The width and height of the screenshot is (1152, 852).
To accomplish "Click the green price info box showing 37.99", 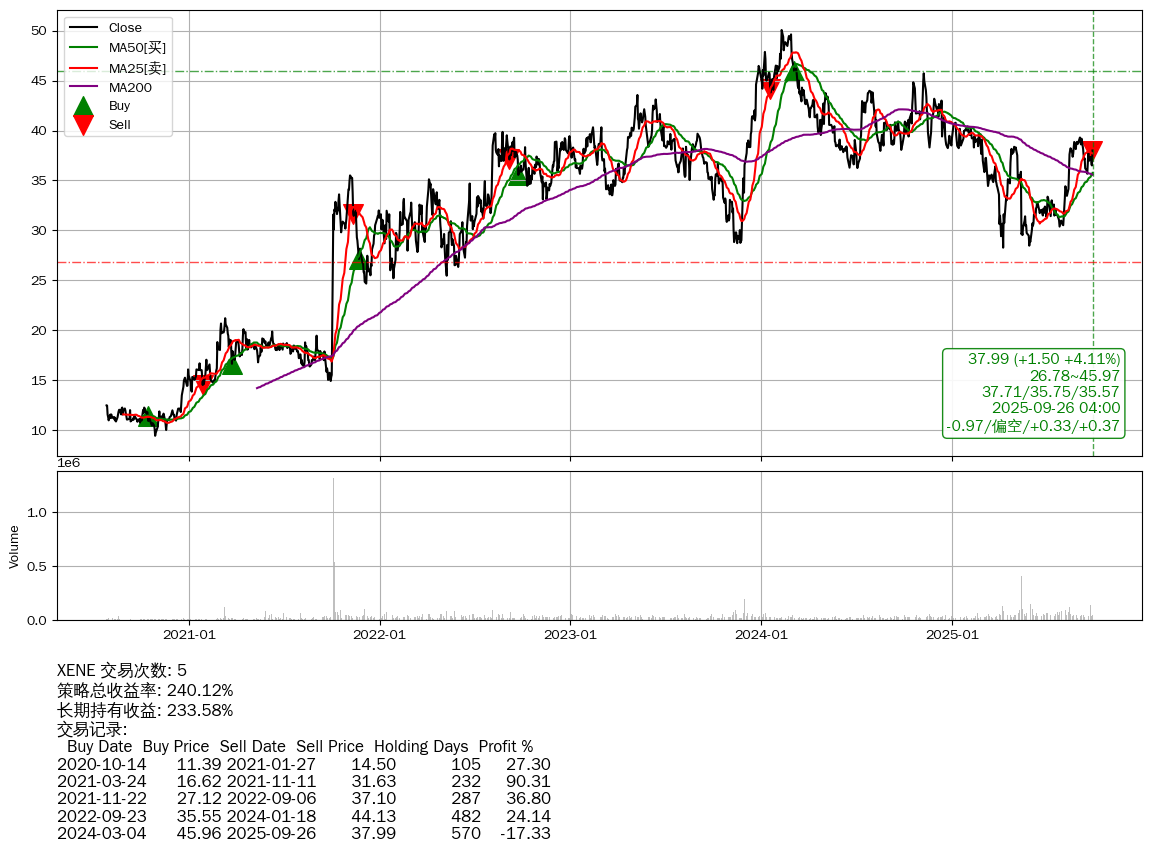I will coord(1034,393).
